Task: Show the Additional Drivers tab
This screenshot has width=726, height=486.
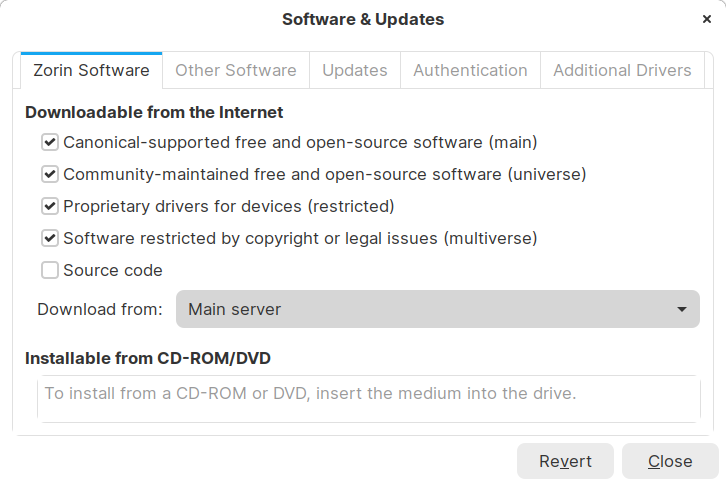Action: 622,71
